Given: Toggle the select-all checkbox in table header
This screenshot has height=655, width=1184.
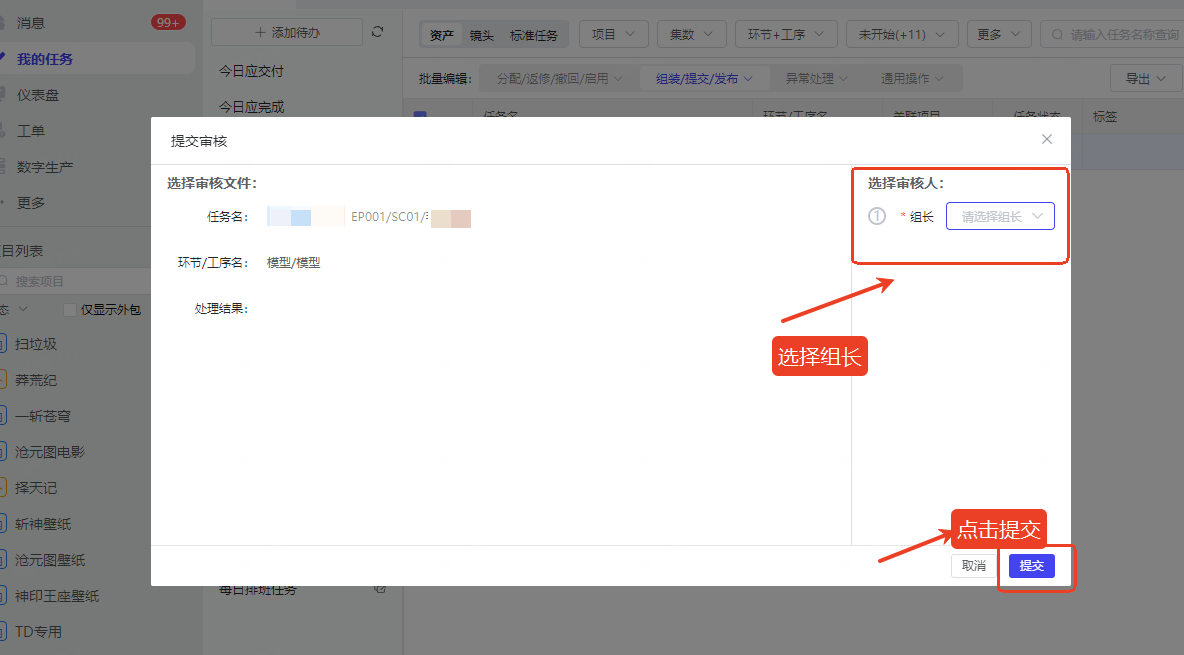Looking at the screenshot, I should [x=420, y=117].
